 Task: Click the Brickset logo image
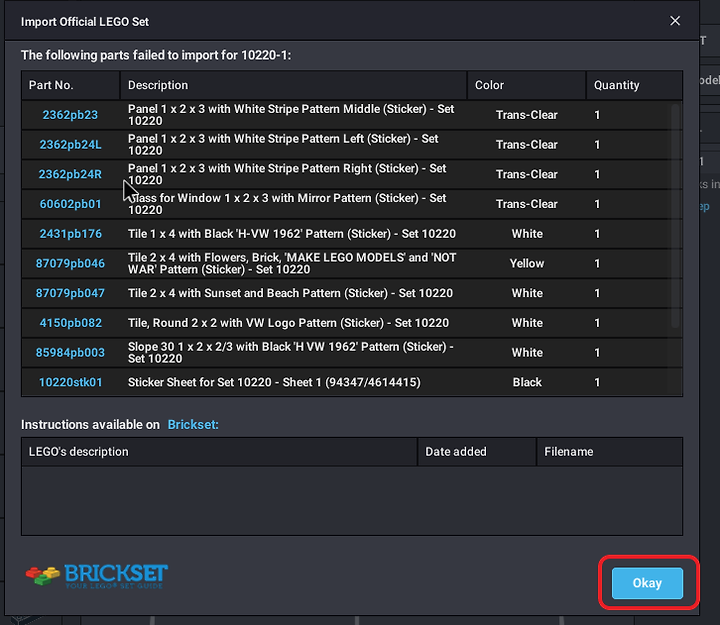click(97, 576)
